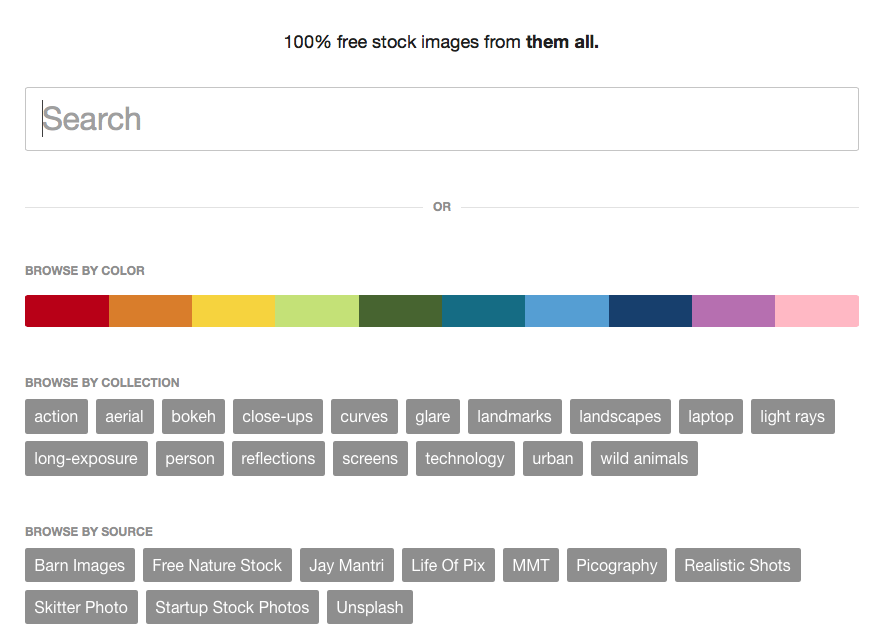Image resolution: width=884 pixels, height=644 pixels.
Task: Select the laptop collection tag
Action: click(711, 417)
